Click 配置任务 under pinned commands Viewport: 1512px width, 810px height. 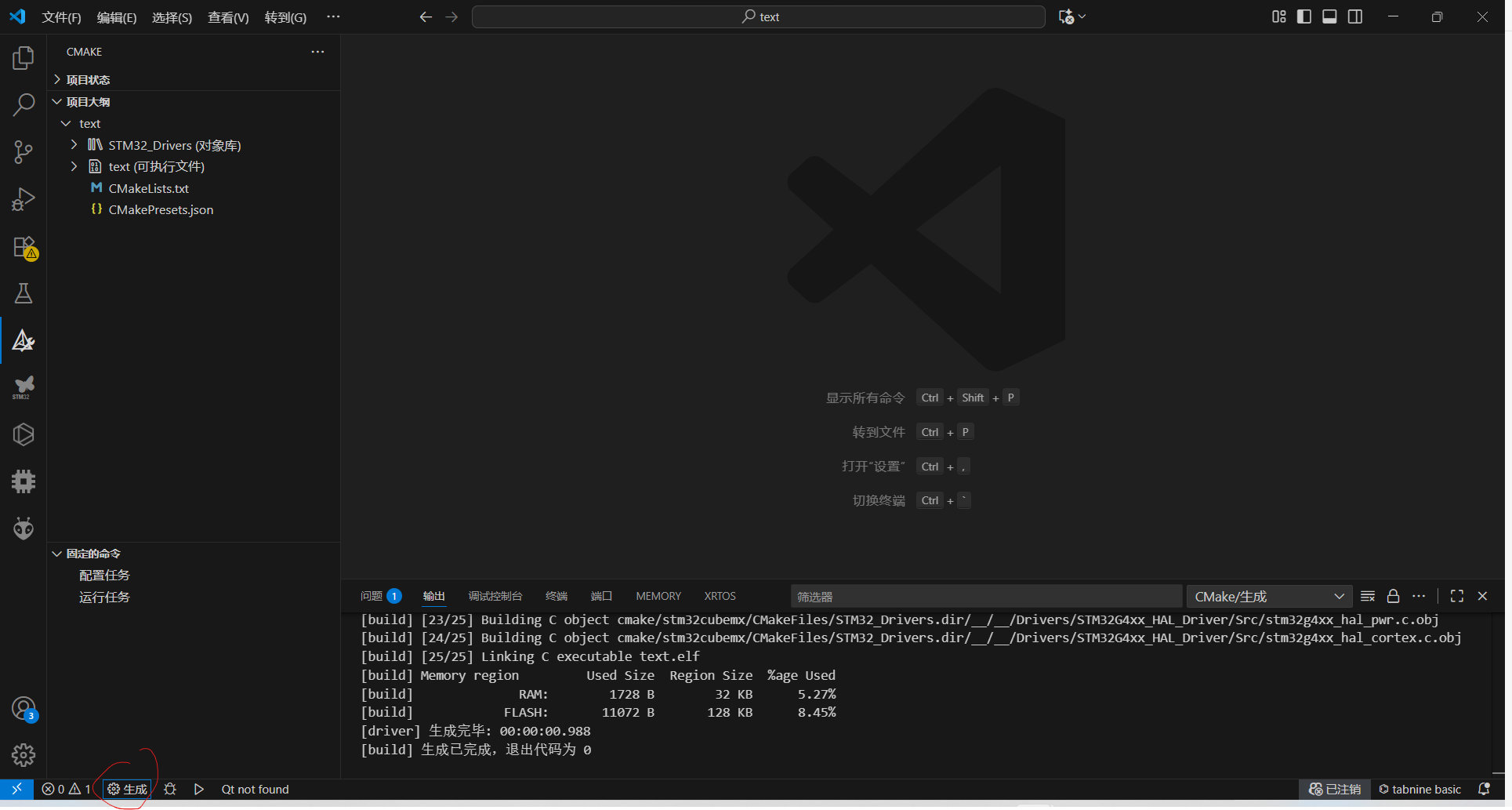click(x=104, y=576)
